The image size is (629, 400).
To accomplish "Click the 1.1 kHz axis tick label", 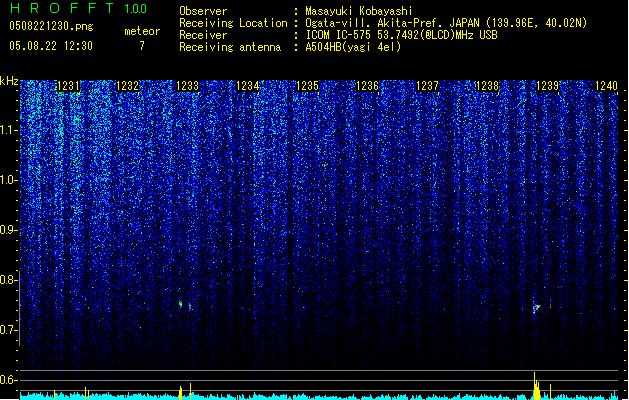I will point(8,130).
